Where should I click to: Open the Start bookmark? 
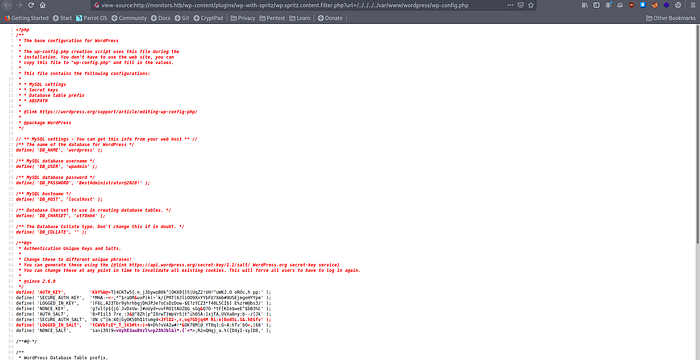62,18
